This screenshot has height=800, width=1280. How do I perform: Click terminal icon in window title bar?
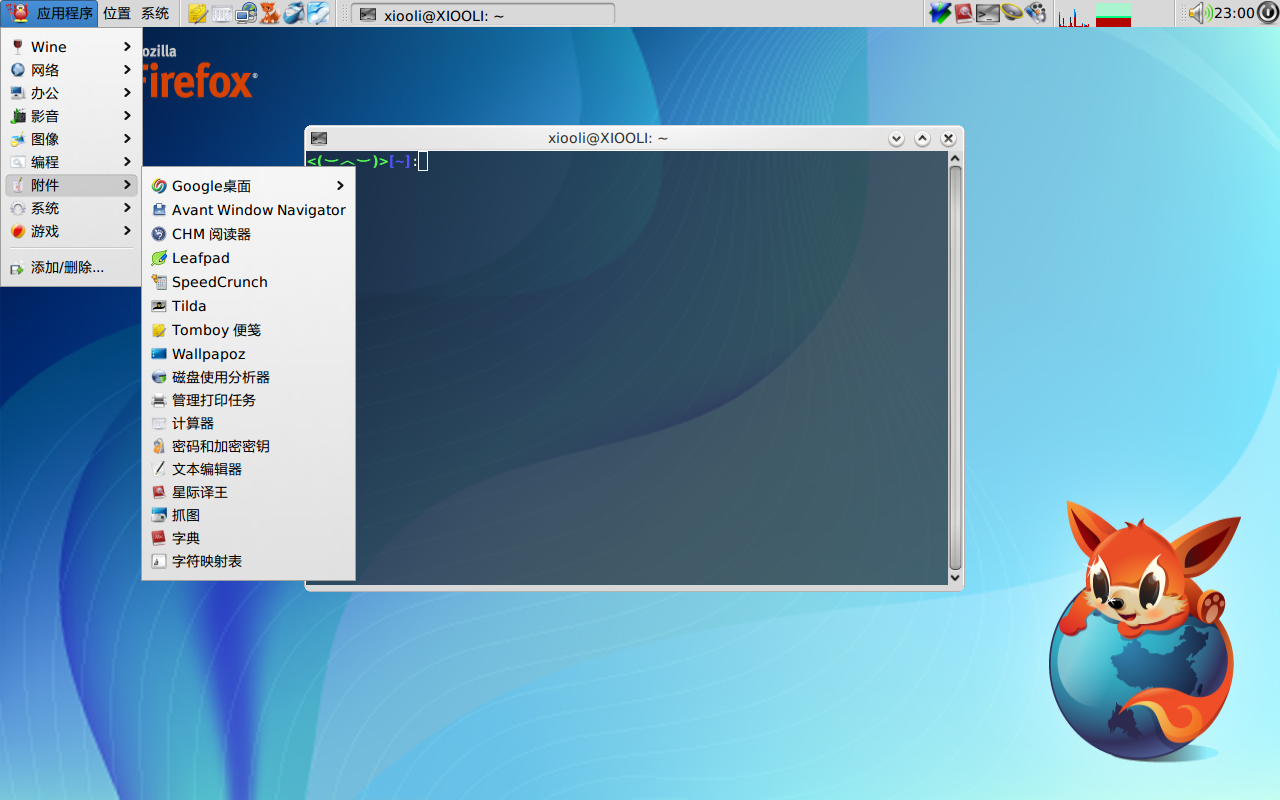click(319, 139)
